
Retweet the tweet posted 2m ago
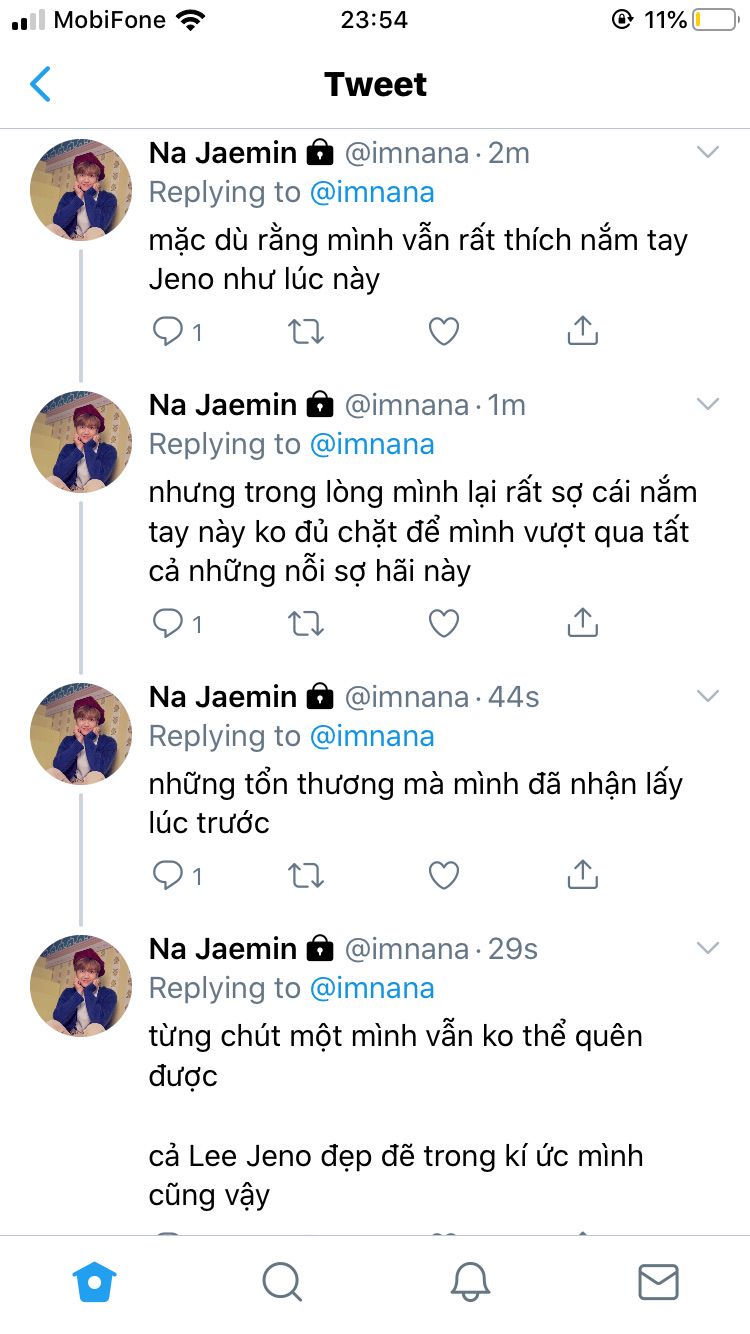[306, 331]
